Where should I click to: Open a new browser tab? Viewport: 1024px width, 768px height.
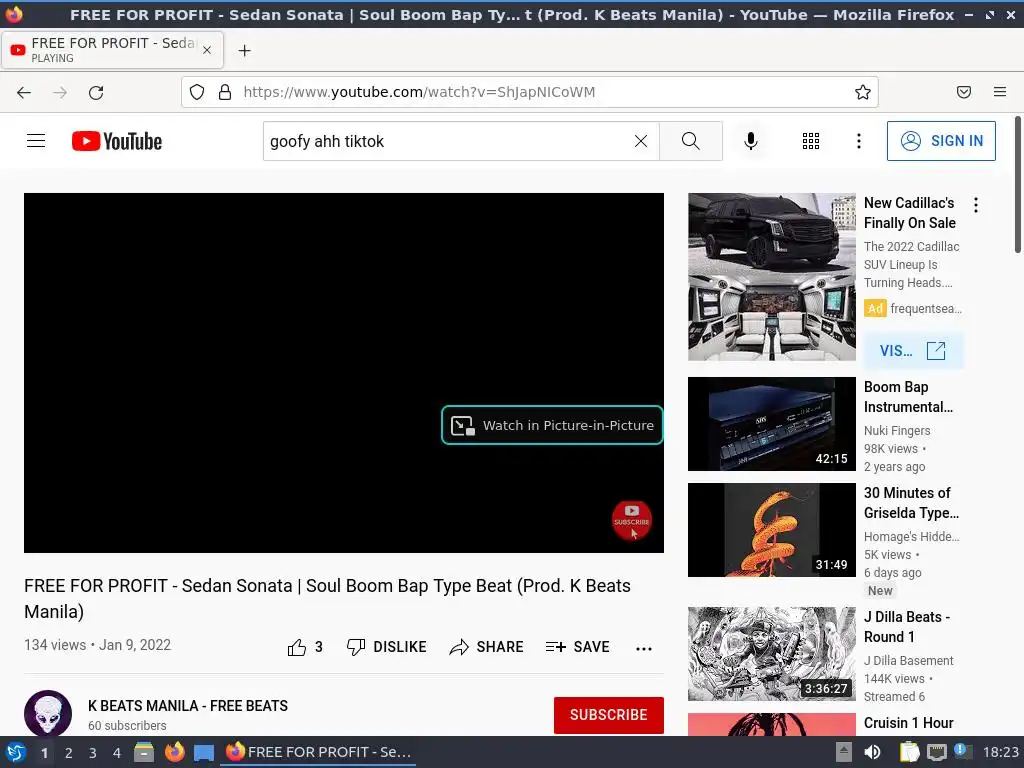pyautogui.click(x=244, y=50)
